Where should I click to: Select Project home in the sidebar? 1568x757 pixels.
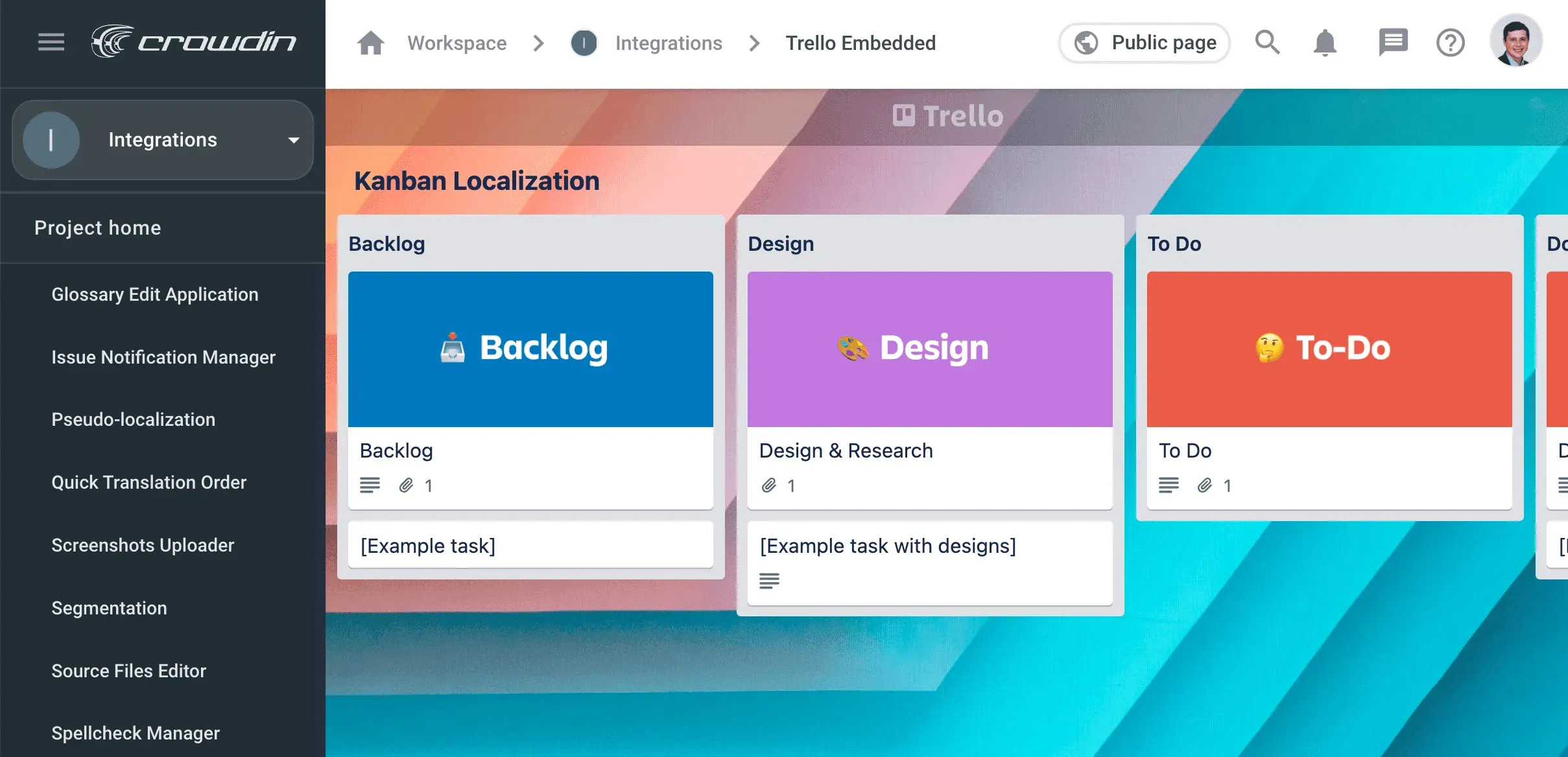pos(97,228)
